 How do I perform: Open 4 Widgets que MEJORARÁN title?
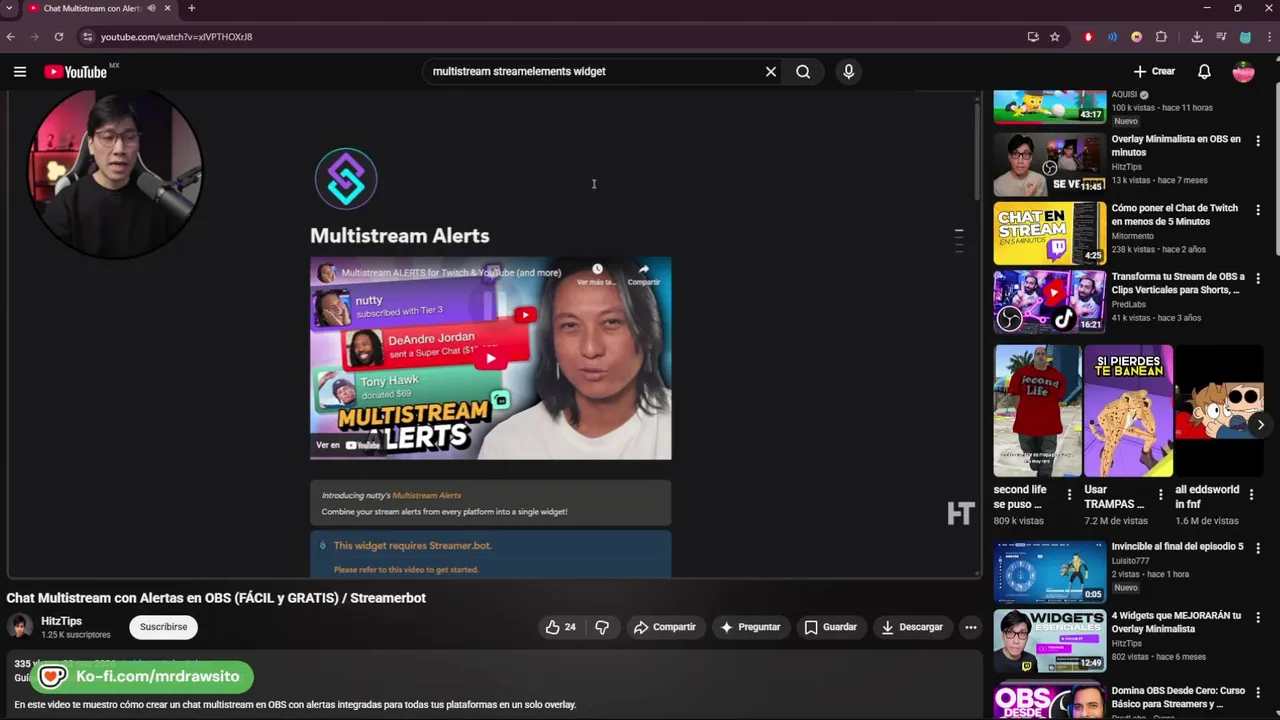pos(1176,622)
